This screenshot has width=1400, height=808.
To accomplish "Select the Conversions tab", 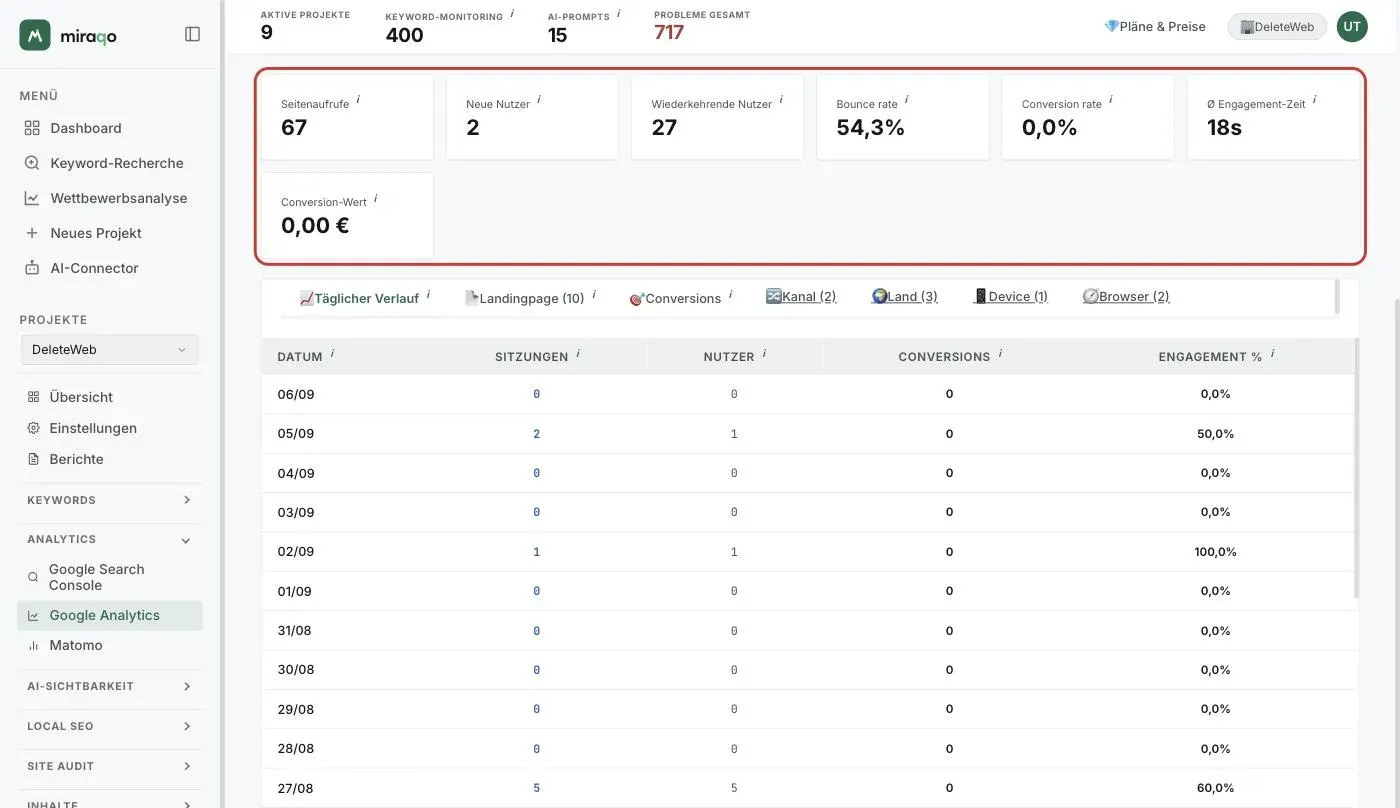I will [x=675, y=298].
